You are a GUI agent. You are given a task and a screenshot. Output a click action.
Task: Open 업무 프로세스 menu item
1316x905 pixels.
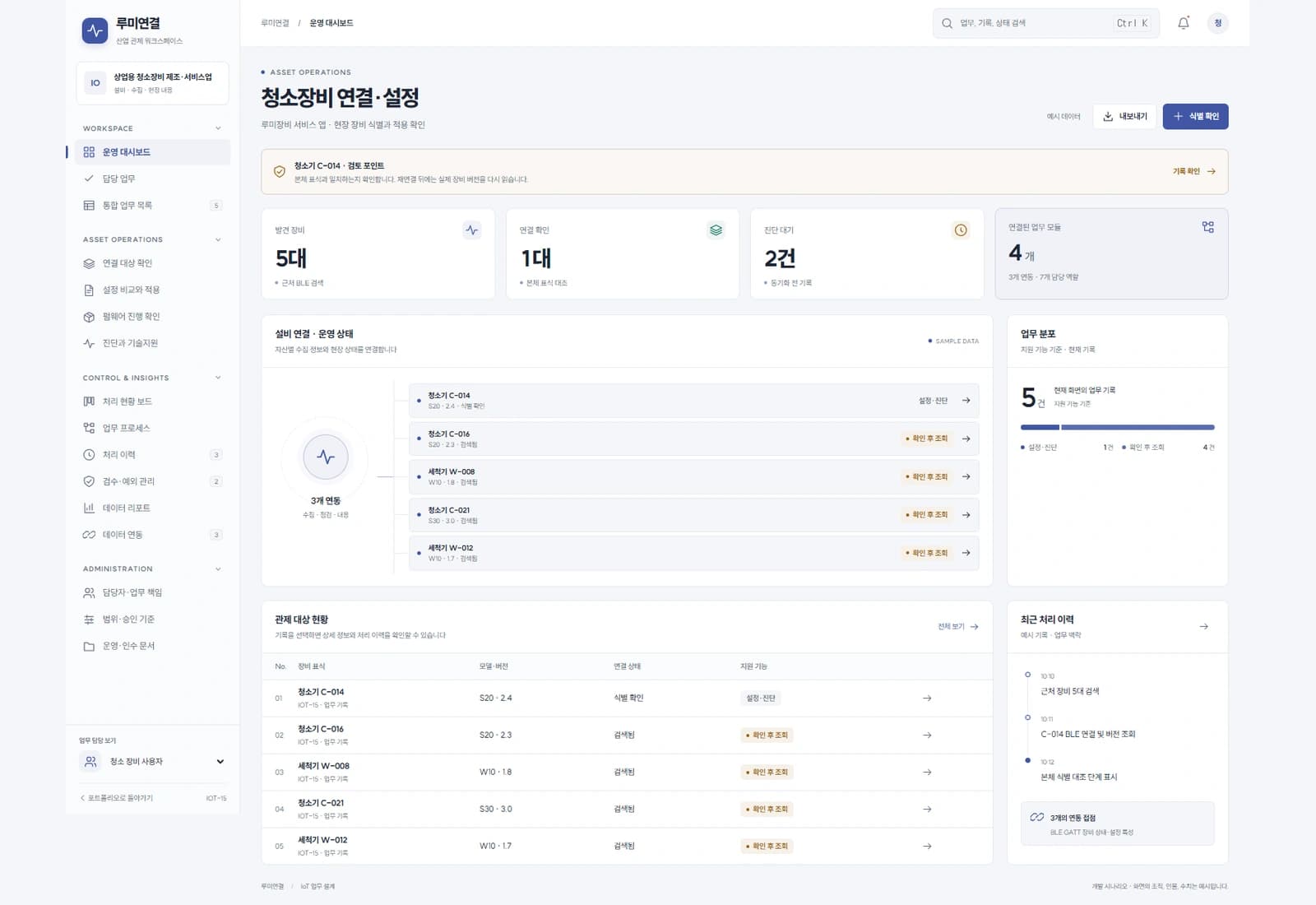click(x=153, y=428)
